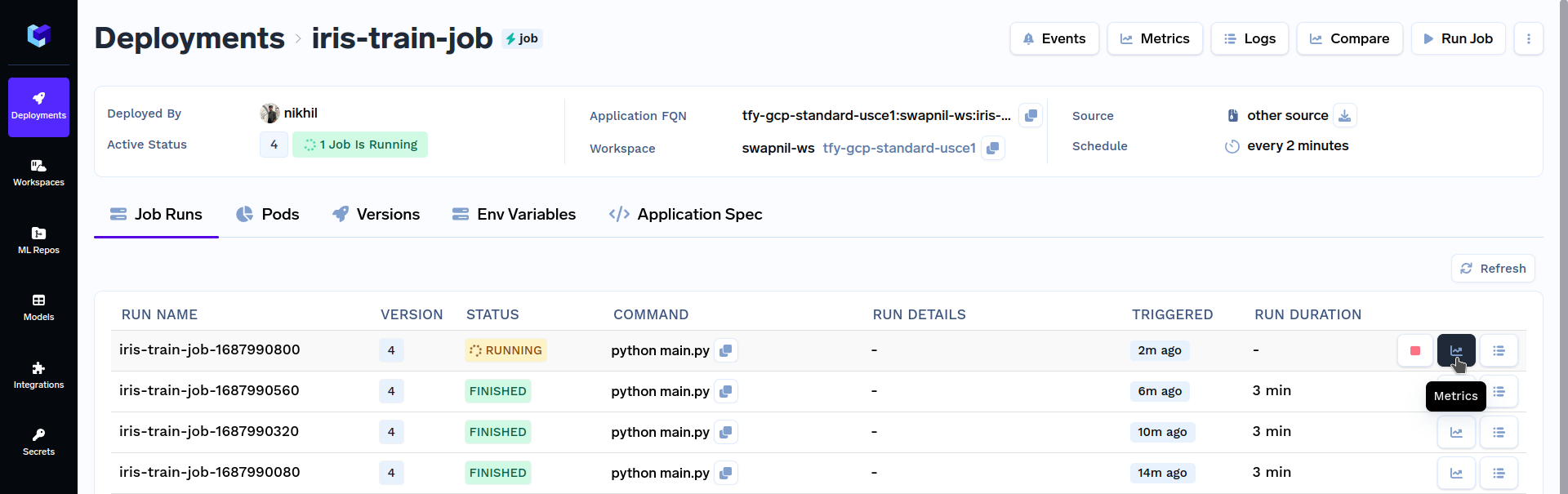Image resolution: width=1568 pixels, height=494 pixels.
Task: Open metrics for run iris-train-job-1687990320
Action: (x=1455, y=432)
